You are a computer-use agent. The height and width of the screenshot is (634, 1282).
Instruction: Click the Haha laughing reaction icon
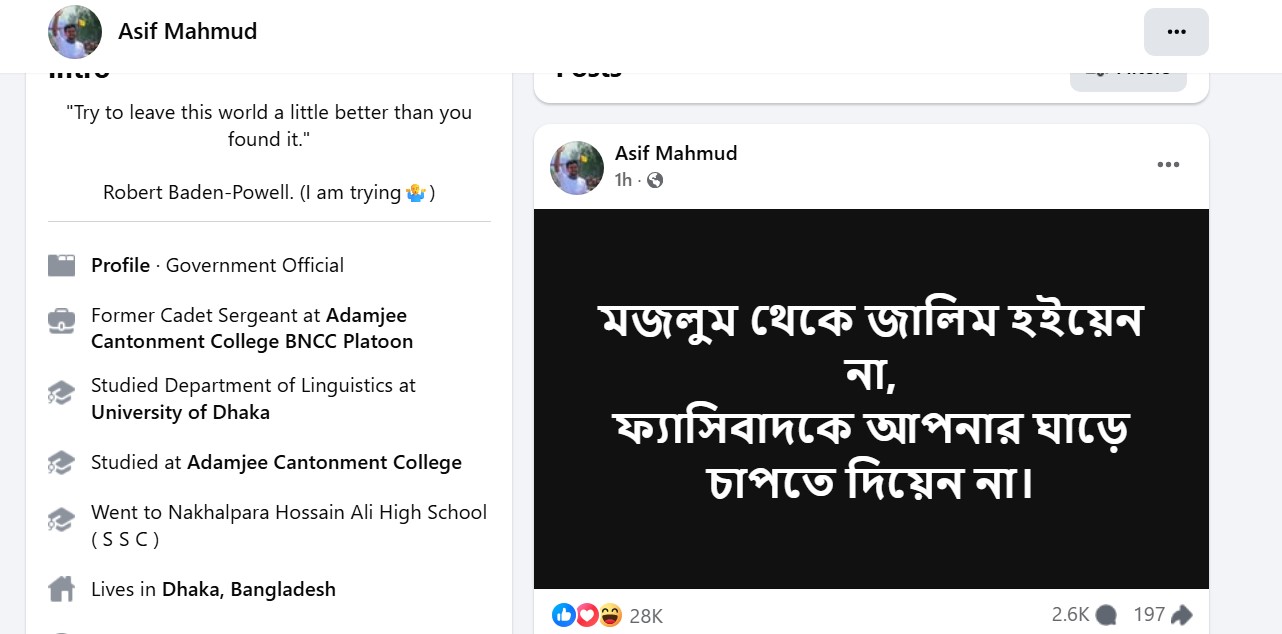610,615
